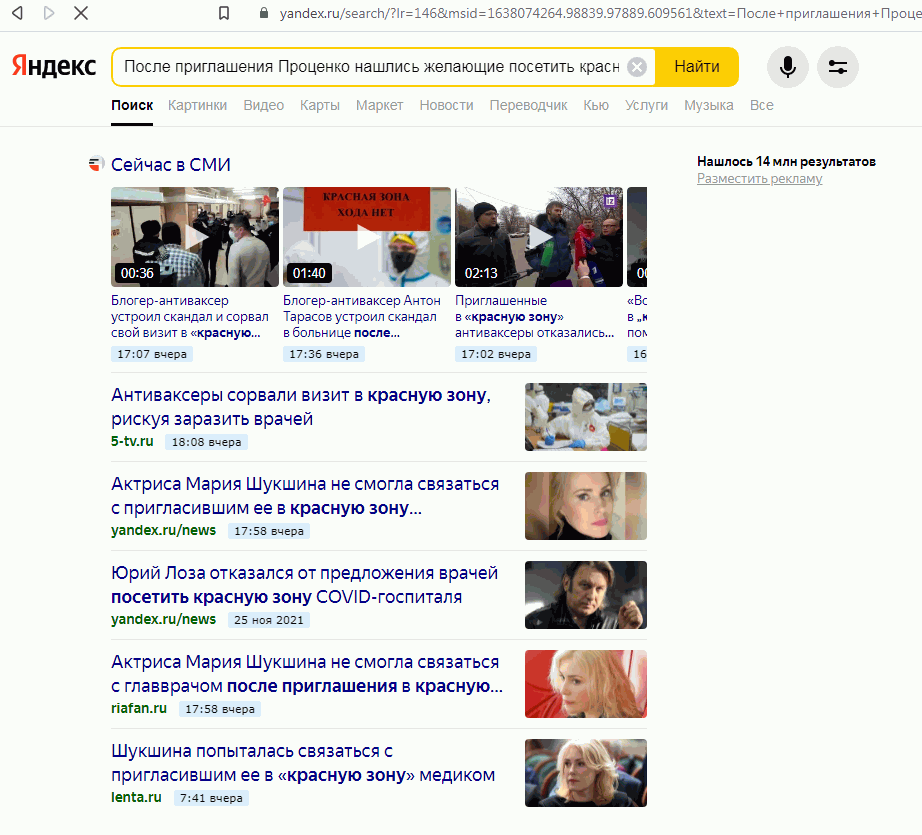Play the 02:13 video thumbnail
Screen dimensions: 922x835
tap(539, 237)
